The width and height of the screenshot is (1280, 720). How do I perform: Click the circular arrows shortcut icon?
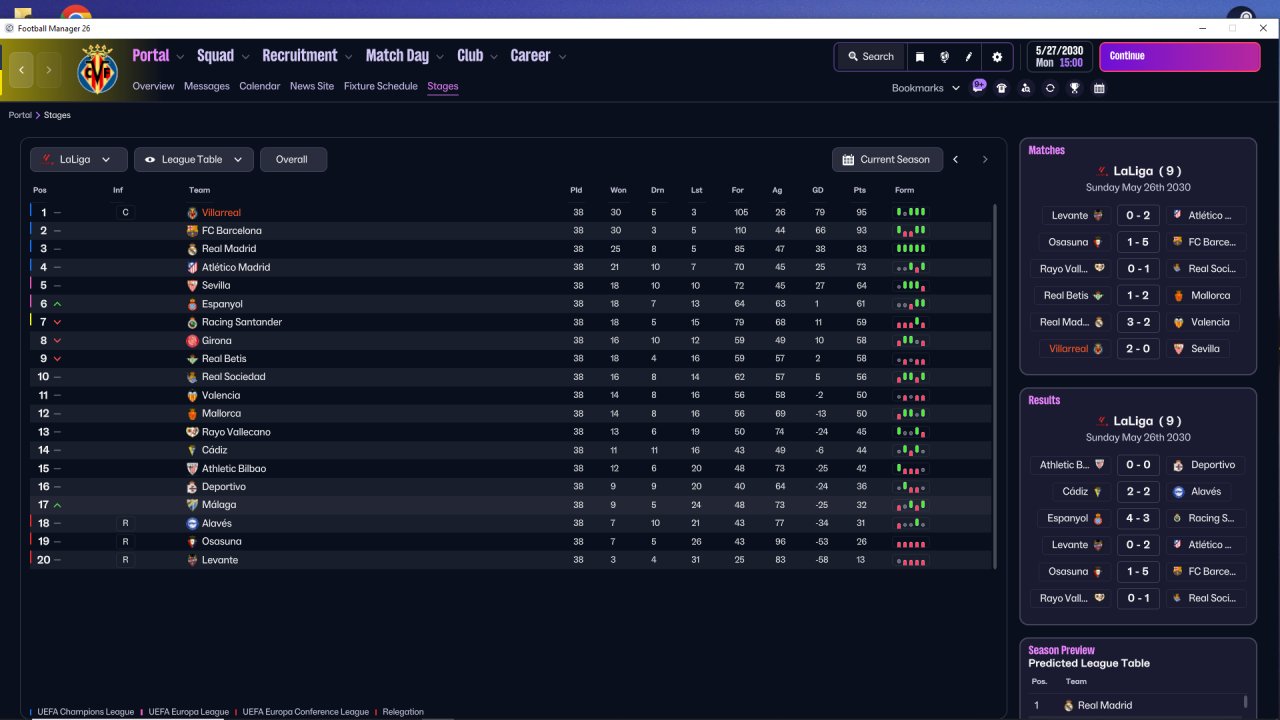1050,88
